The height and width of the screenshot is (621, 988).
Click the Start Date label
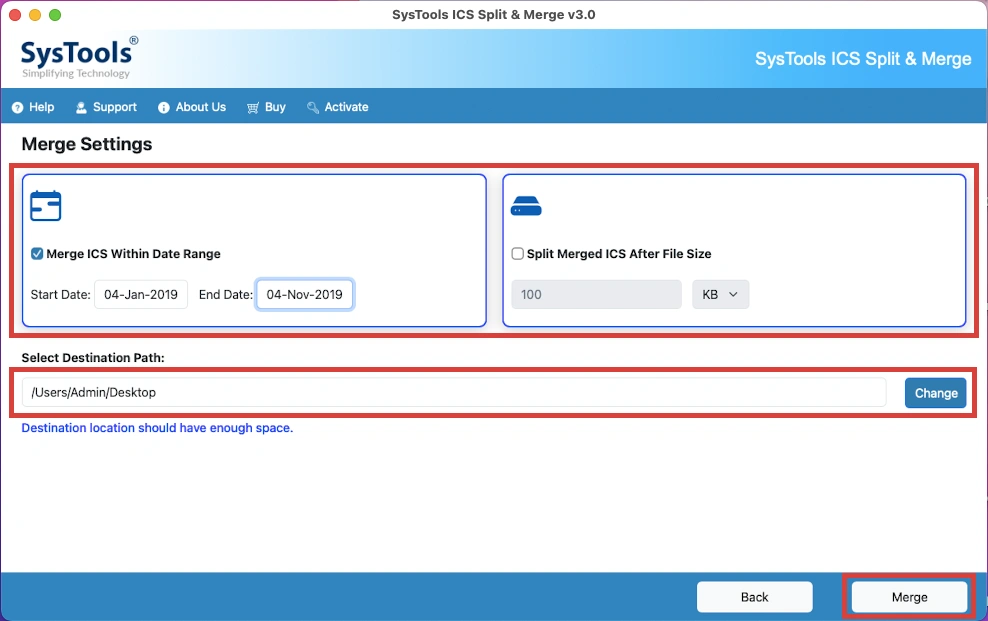click(60, 294)
